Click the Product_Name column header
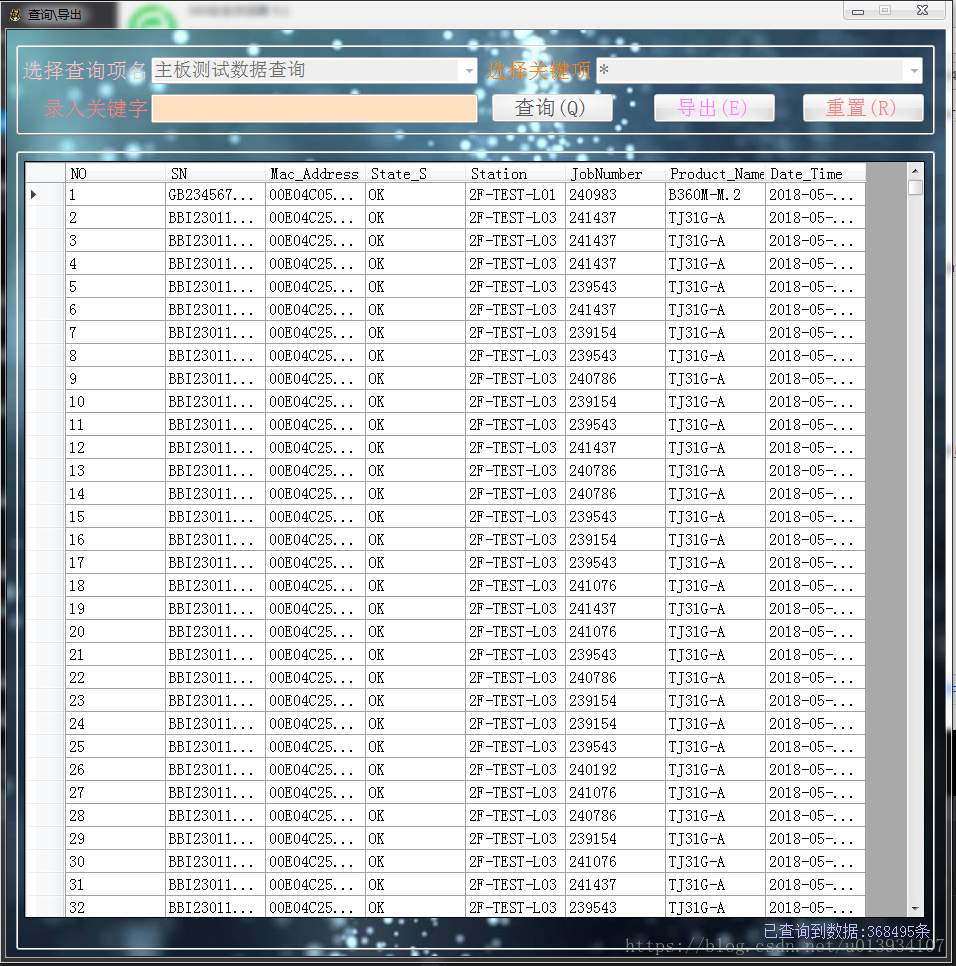The image size is (956, 966). tap(716, 173)
